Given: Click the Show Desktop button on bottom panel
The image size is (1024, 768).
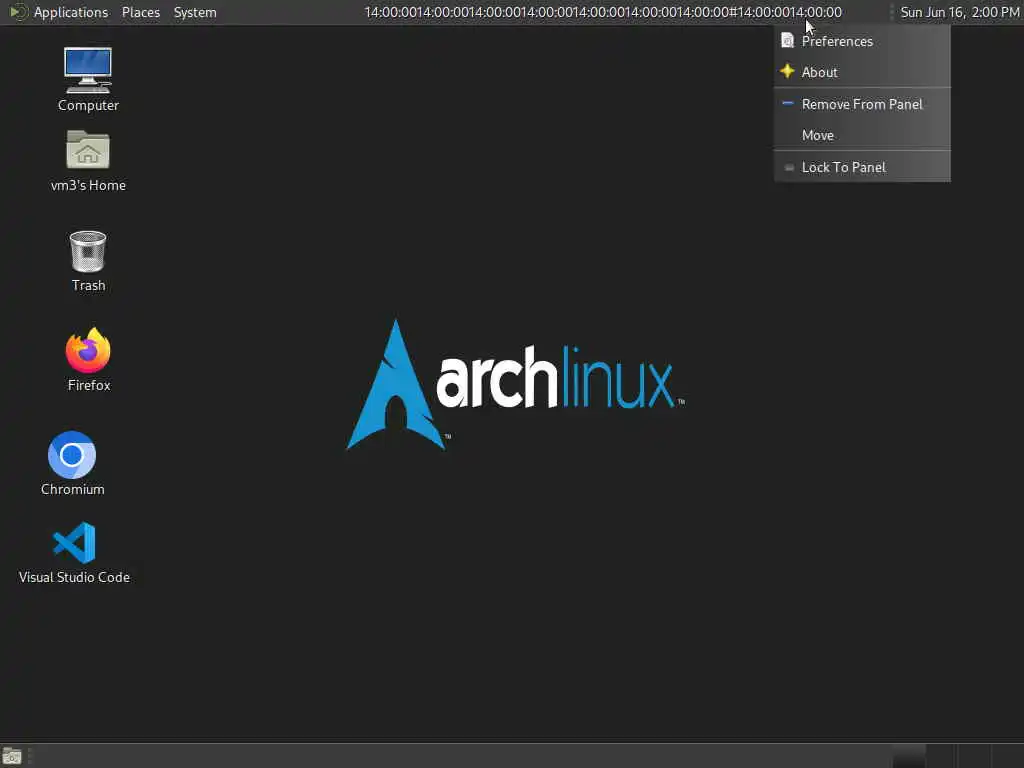Looking at the screenshot, I should [x=12, y=756].
